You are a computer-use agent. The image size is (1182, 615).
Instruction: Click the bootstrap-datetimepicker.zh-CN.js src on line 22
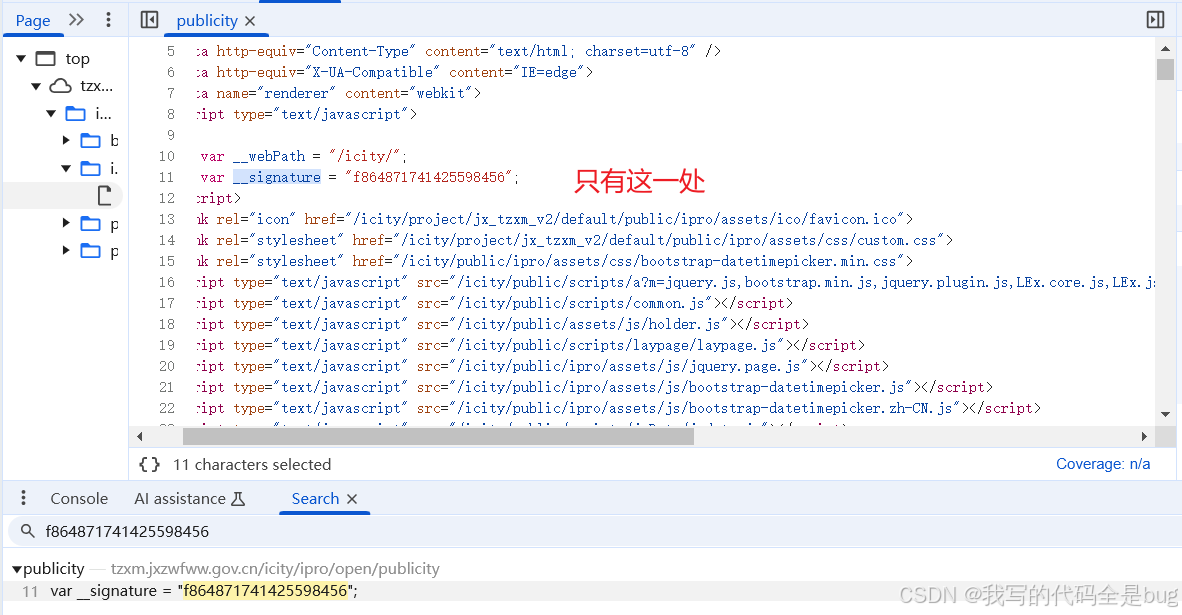pos(705,408)
